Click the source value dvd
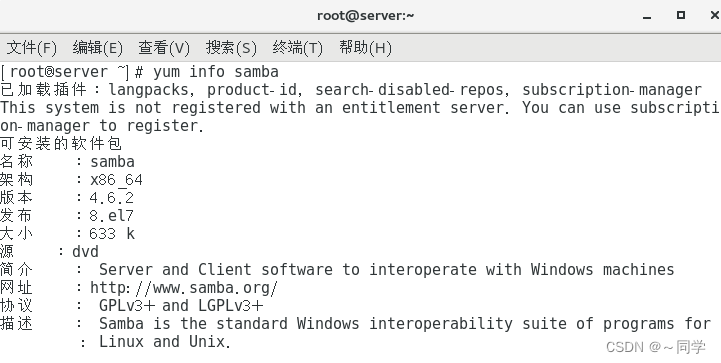 (x=85, y=252)
